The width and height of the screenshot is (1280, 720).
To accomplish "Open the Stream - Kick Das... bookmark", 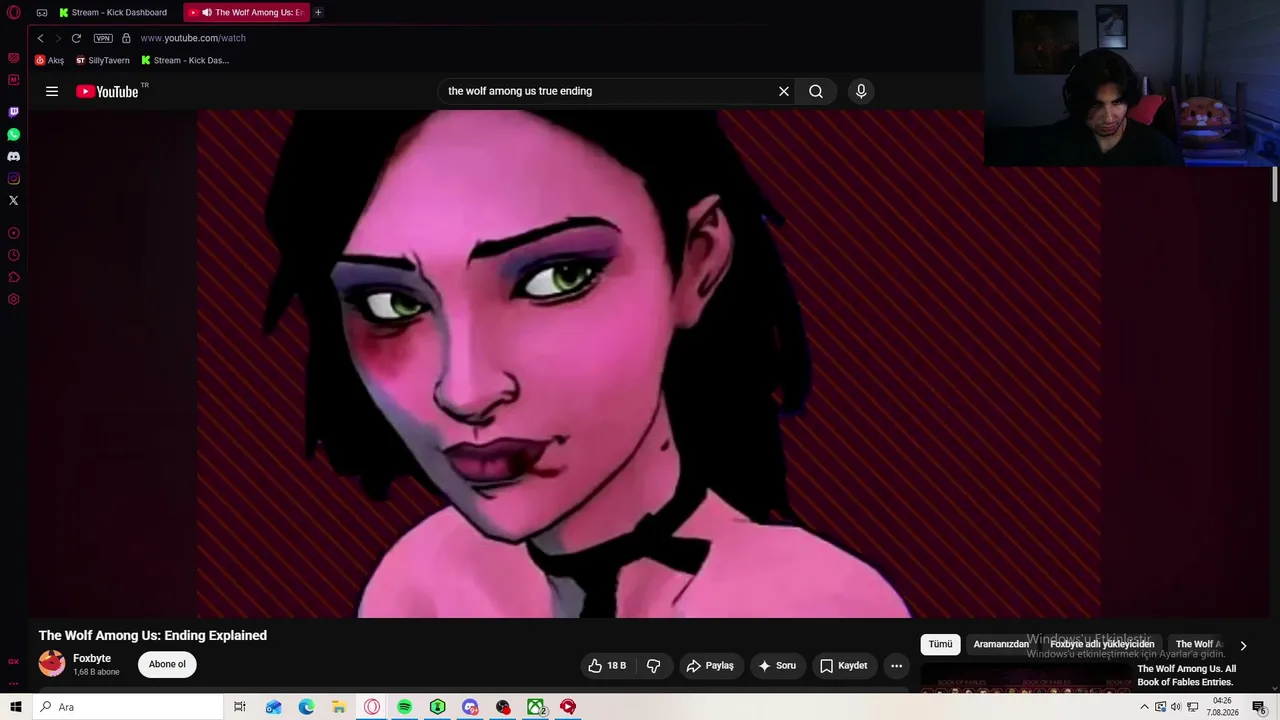I will pyautogui.click(x=185, y=60).
